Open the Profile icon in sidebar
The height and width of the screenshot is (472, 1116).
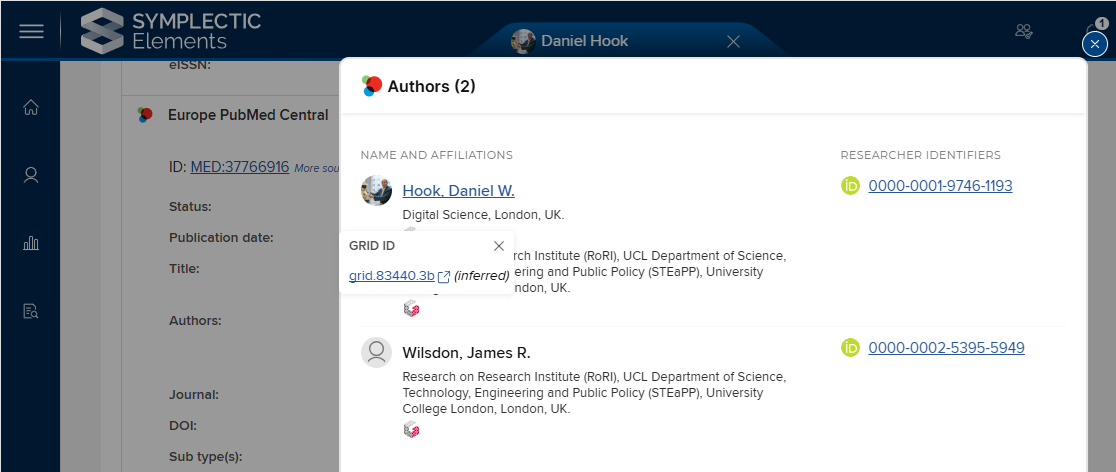[31, 175]
